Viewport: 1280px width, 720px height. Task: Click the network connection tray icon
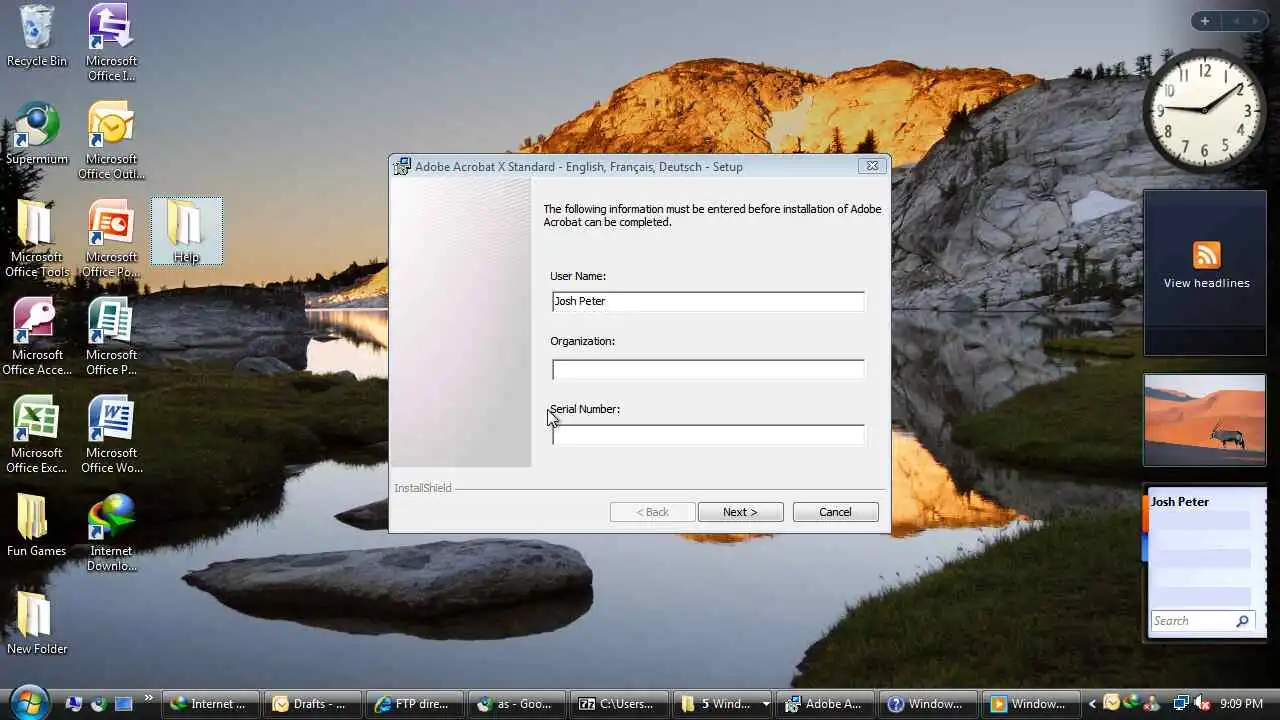1181,704
